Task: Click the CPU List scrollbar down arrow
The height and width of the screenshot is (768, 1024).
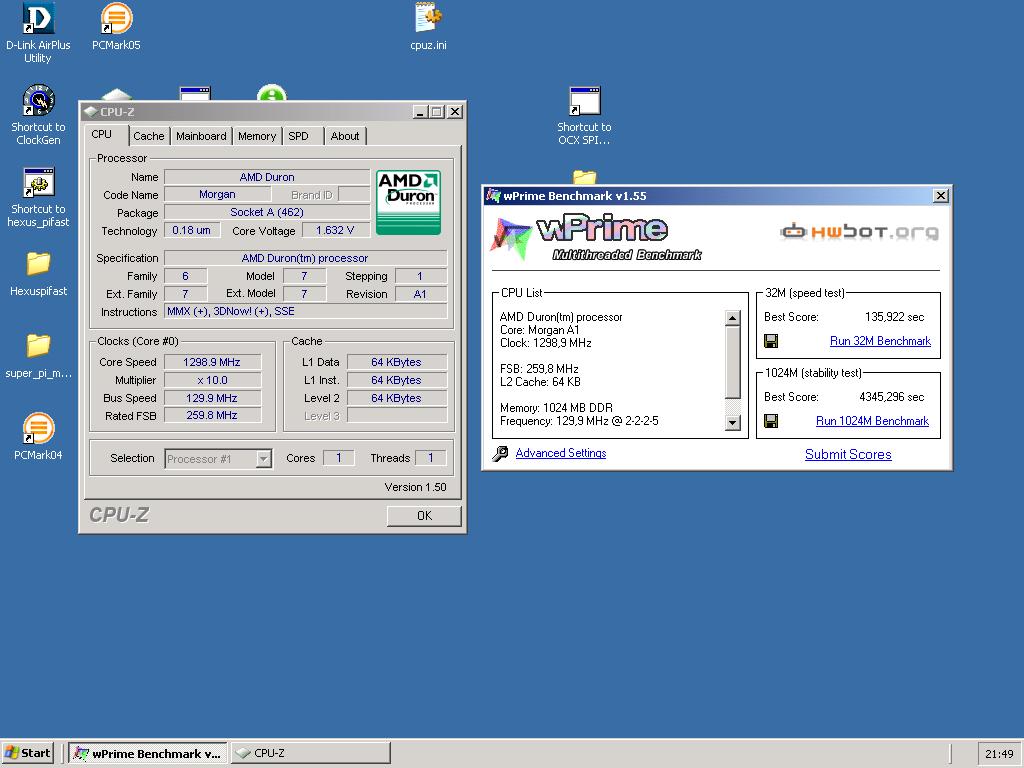Action: click(x=733, y=423)
